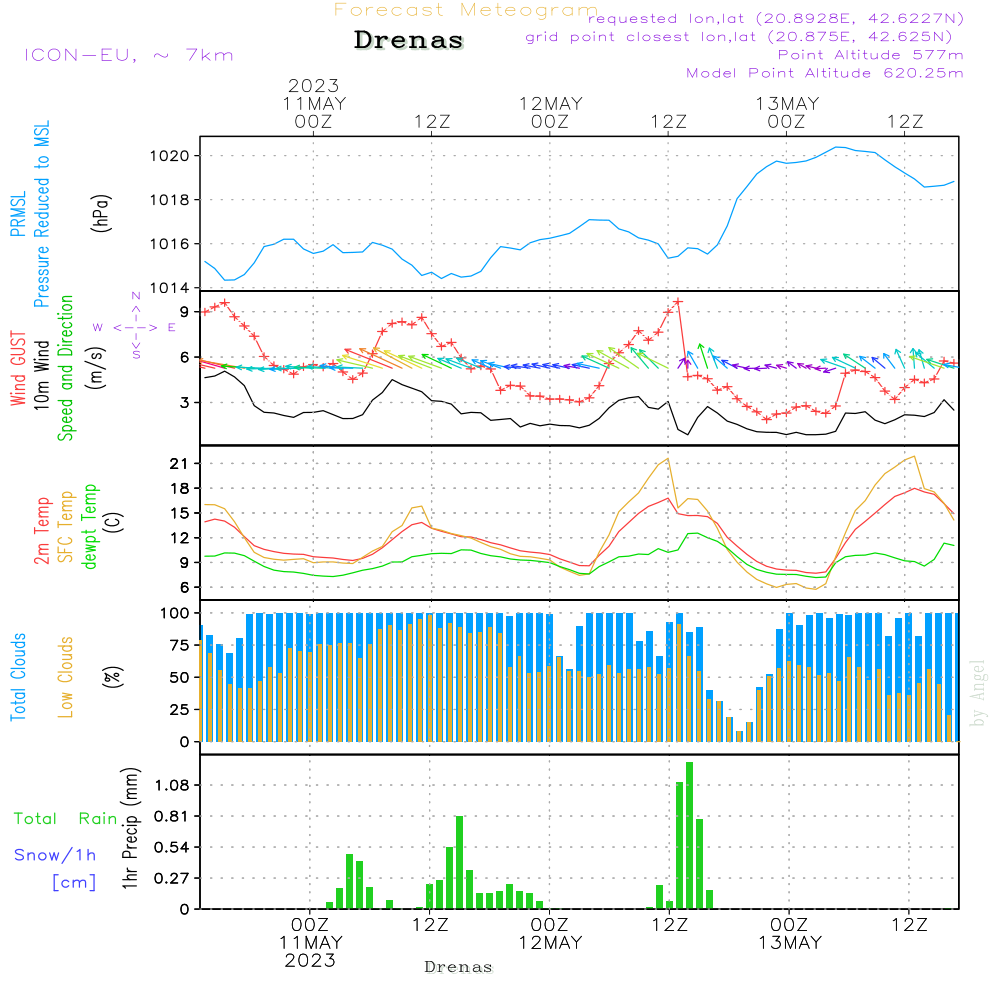Click the 1020 pressure axis value
1000x1000 pixels.
click(170, 156)
